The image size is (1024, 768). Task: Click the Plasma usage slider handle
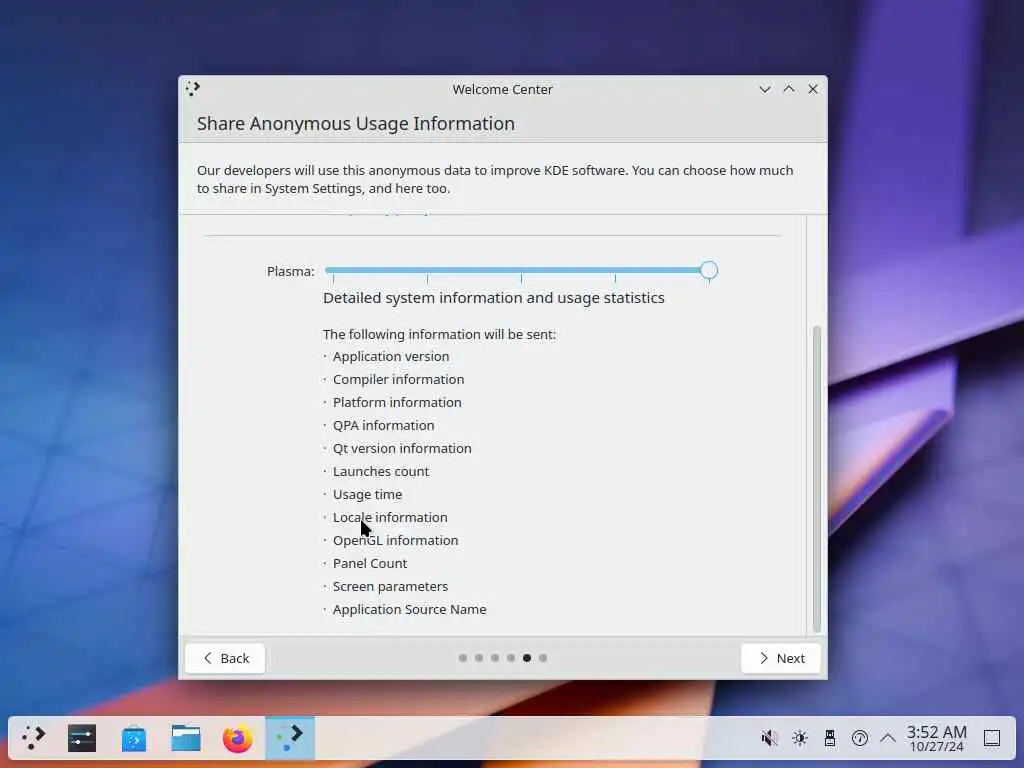[709, 270]
